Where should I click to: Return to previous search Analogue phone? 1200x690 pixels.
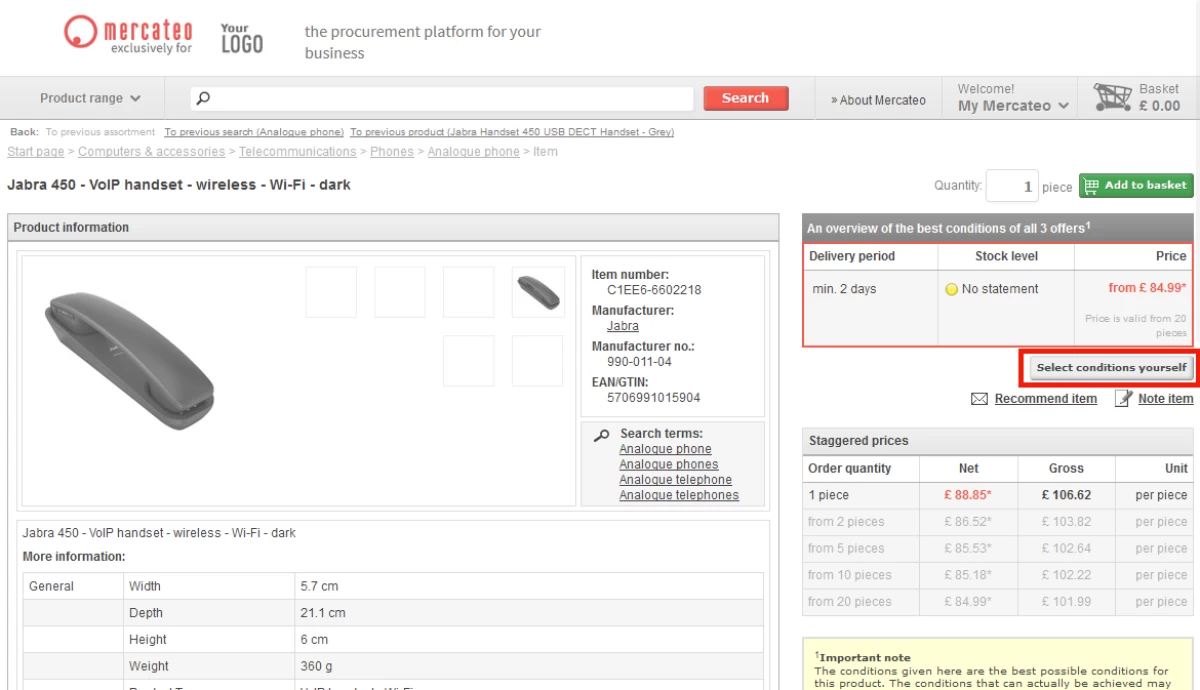(254, 132)
